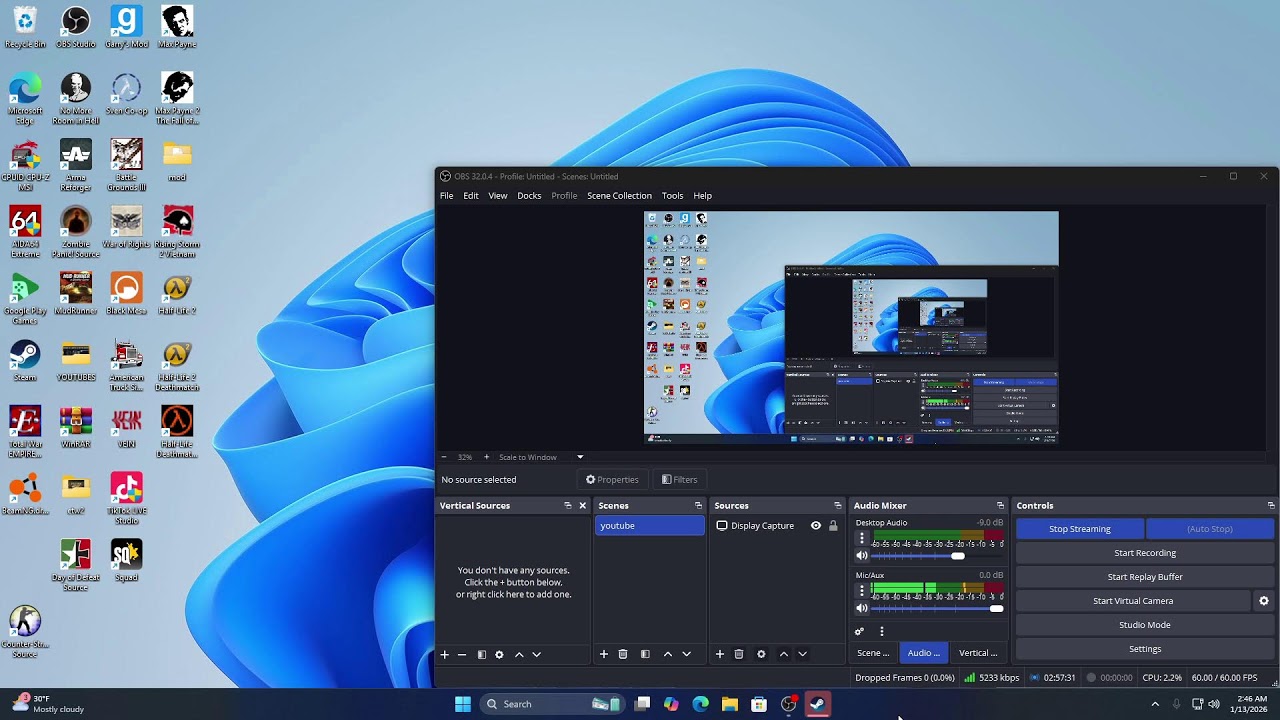The height and width of the screenshot is (720, 1280).
Task: Show hidden system tray icons chevron
Action: point(1155,704)
